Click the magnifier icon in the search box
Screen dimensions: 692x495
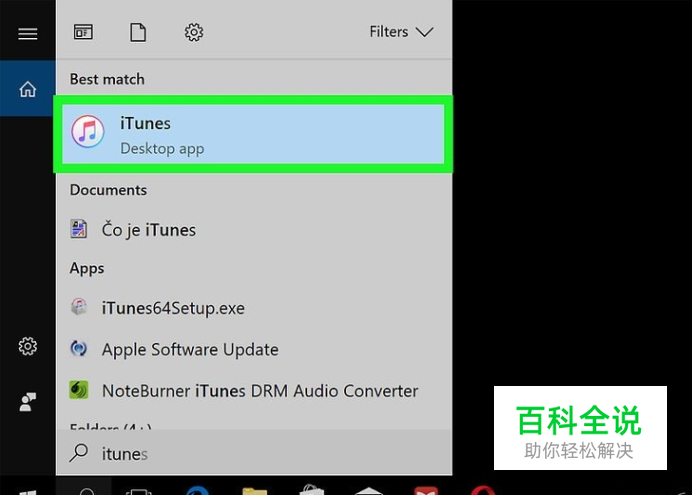click(79, 453)
